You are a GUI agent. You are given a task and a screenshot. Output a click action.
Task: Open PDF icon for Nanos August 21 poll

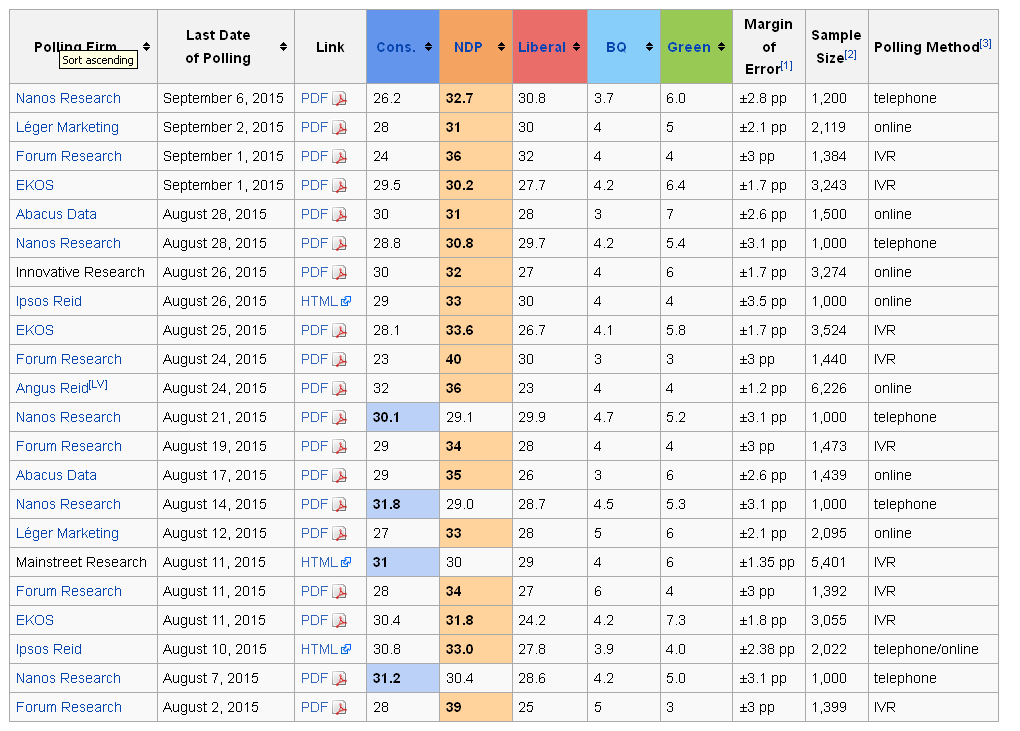(x=340, y=418)
